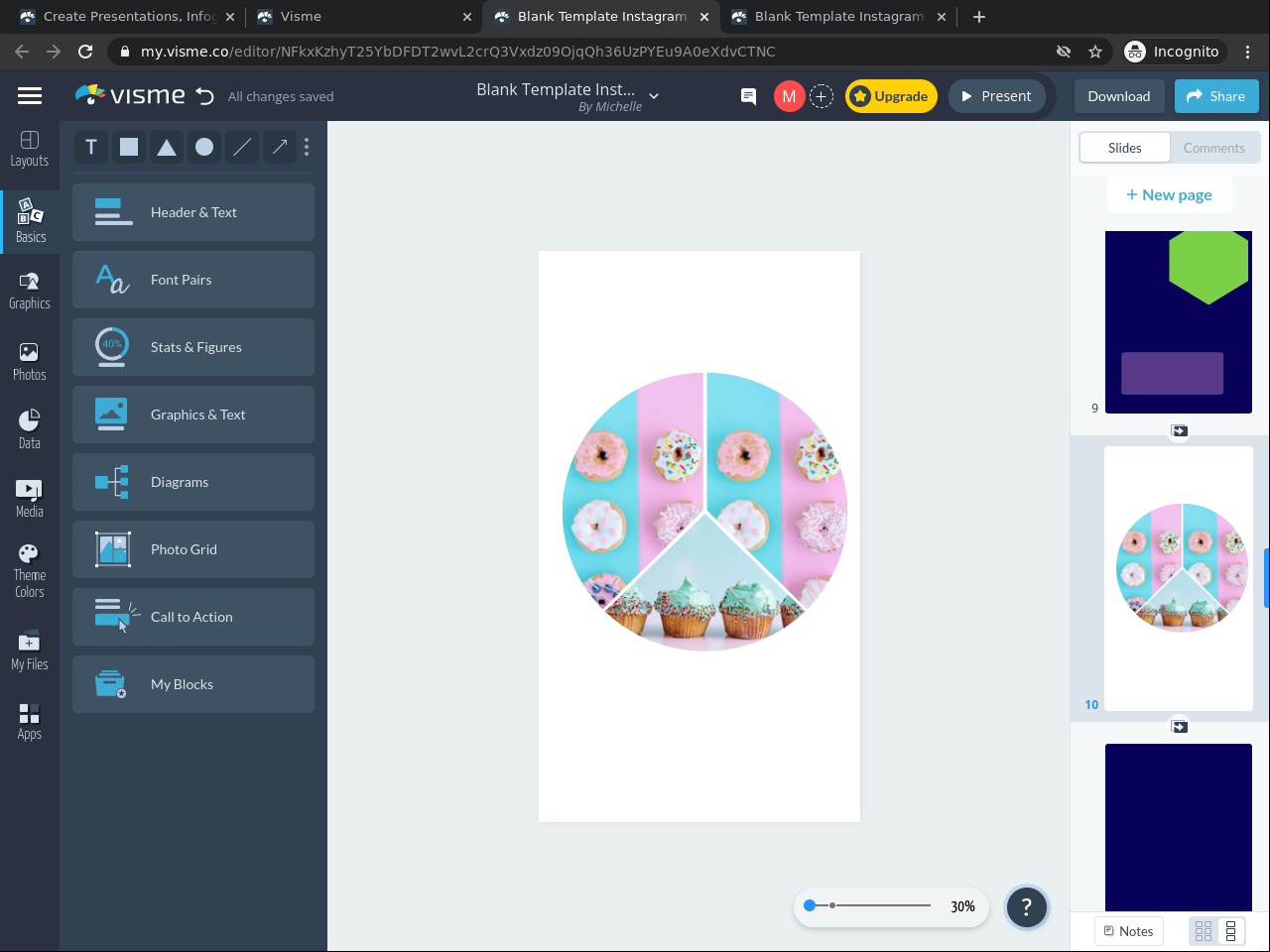
Task: Click the Visme logo
Action: [130, 95]
